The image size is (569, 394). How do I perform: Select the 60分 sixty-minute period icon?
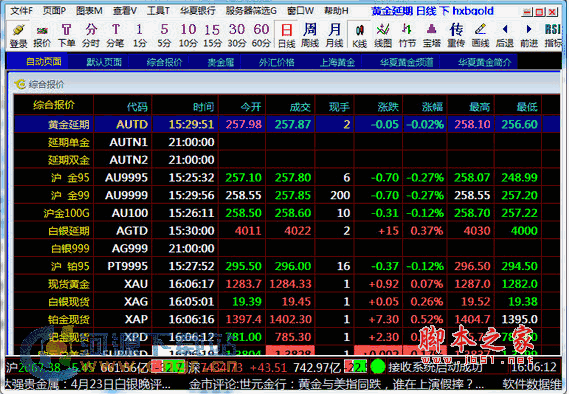pyautogui.click(x=261, y=36)
